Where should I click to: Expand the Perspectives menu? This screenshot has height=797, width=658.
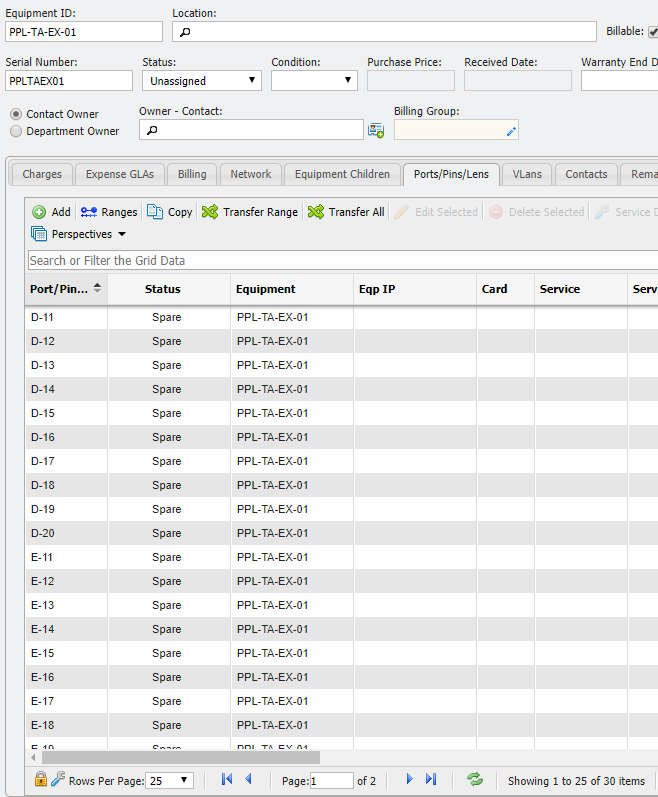pyautogui.click(x=79, y=234)
